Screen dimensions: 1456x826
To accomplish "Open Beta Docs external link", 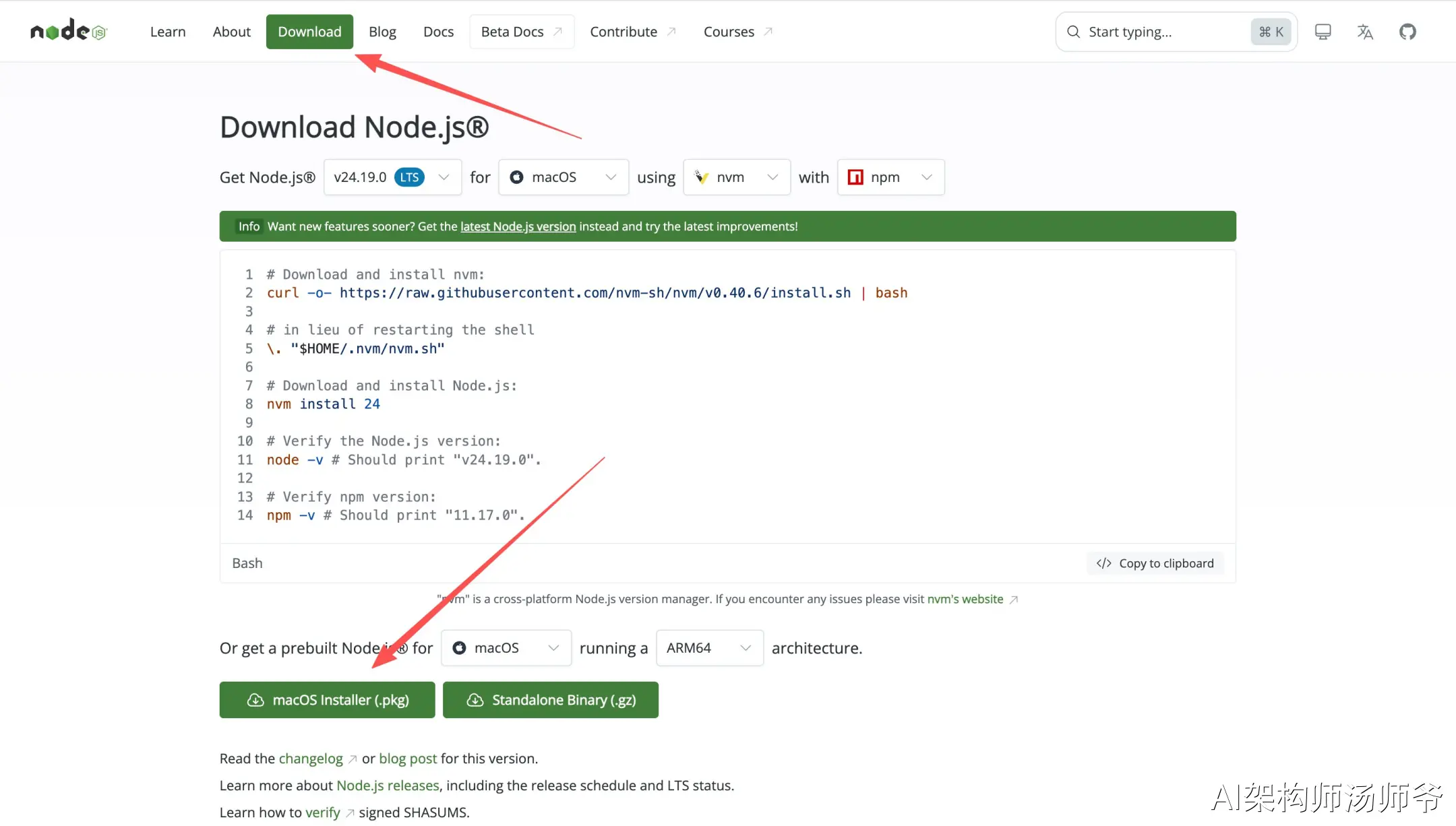I will point(522,32).
